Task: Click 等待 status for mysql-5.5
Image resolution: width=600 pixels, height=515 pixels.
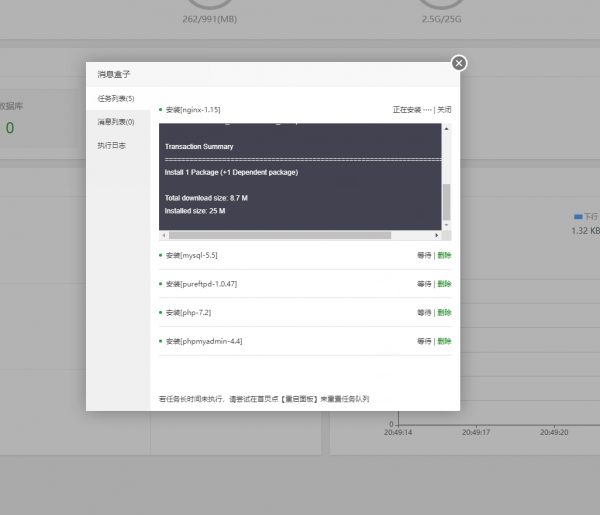Action: point(424,255)
